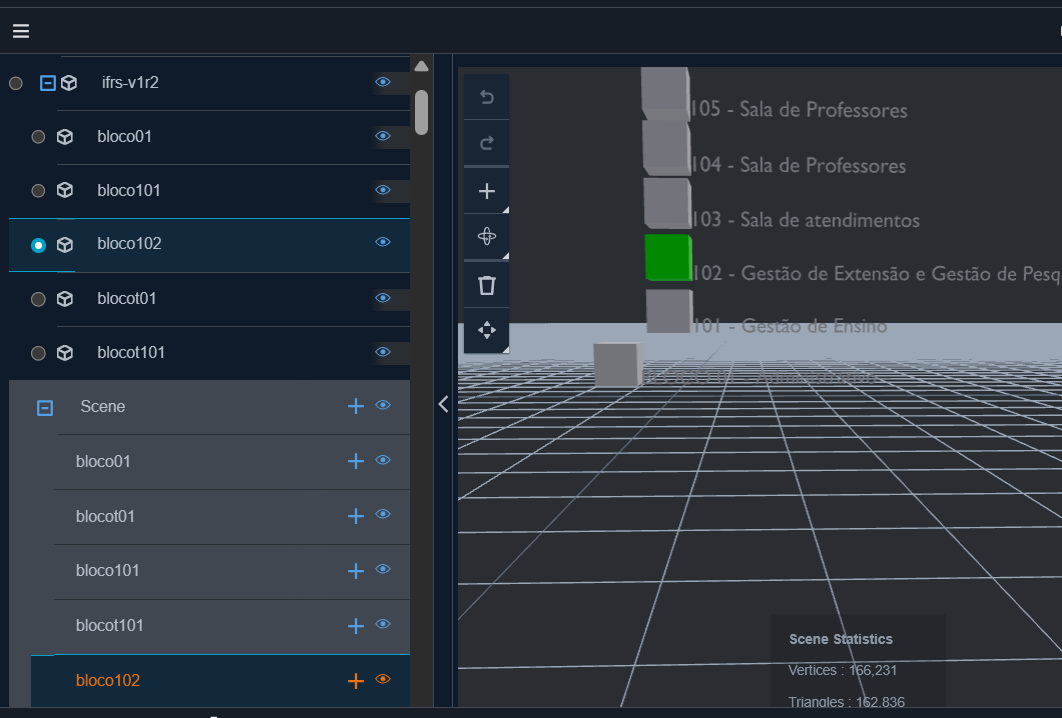Click the undo arrow in viewport toolbar
This screenshot has width=1062, height=718.
[487, 97]
